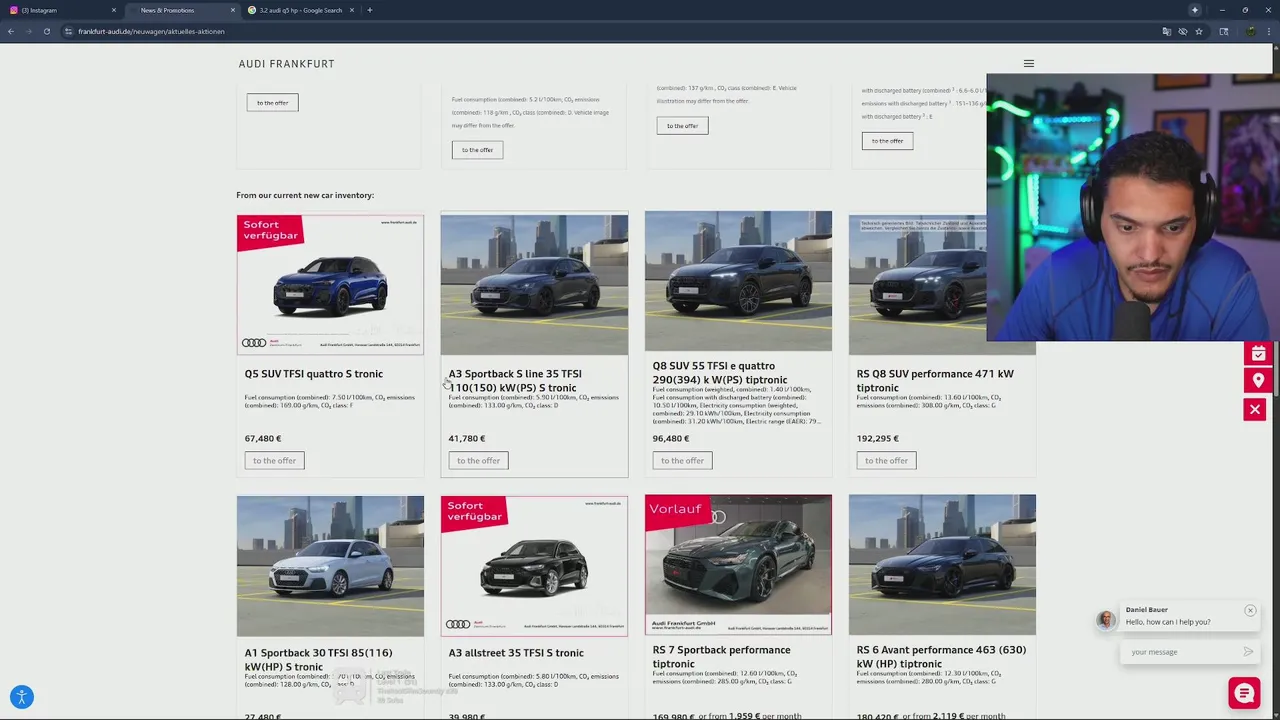Click 'to the offer' under Q5 SUV TFSI
The image size is (1280, 720).
coord(274,460)
